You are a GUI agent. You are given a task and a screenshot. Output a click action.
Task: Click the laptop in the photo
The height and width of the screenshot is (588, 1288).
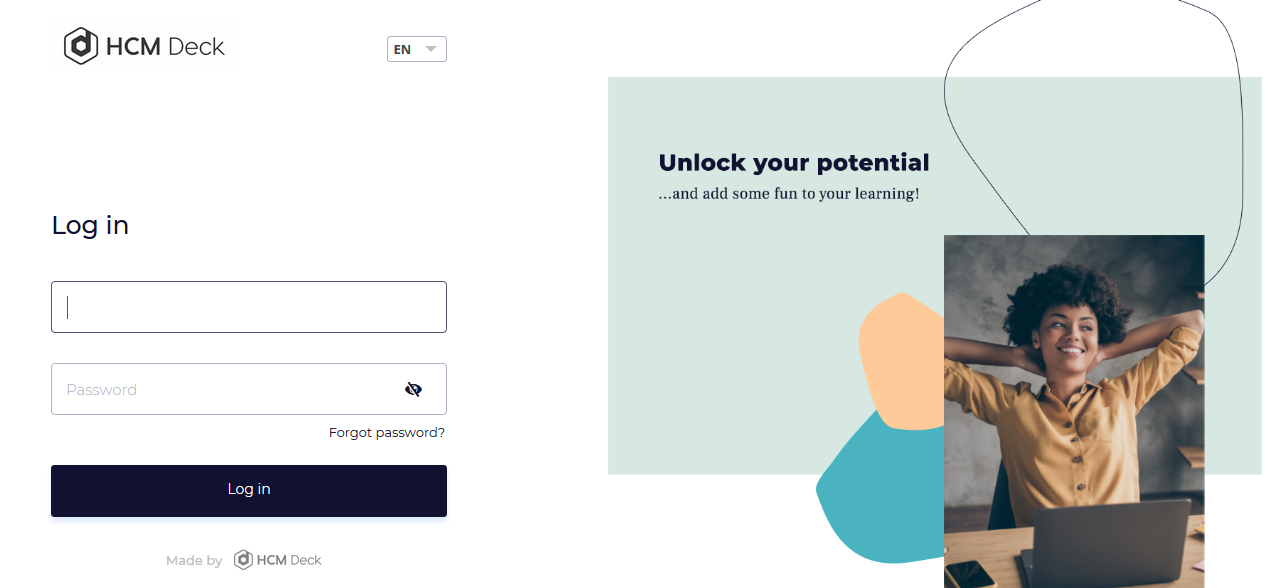pyautogui.click(x=1110, y=545)
